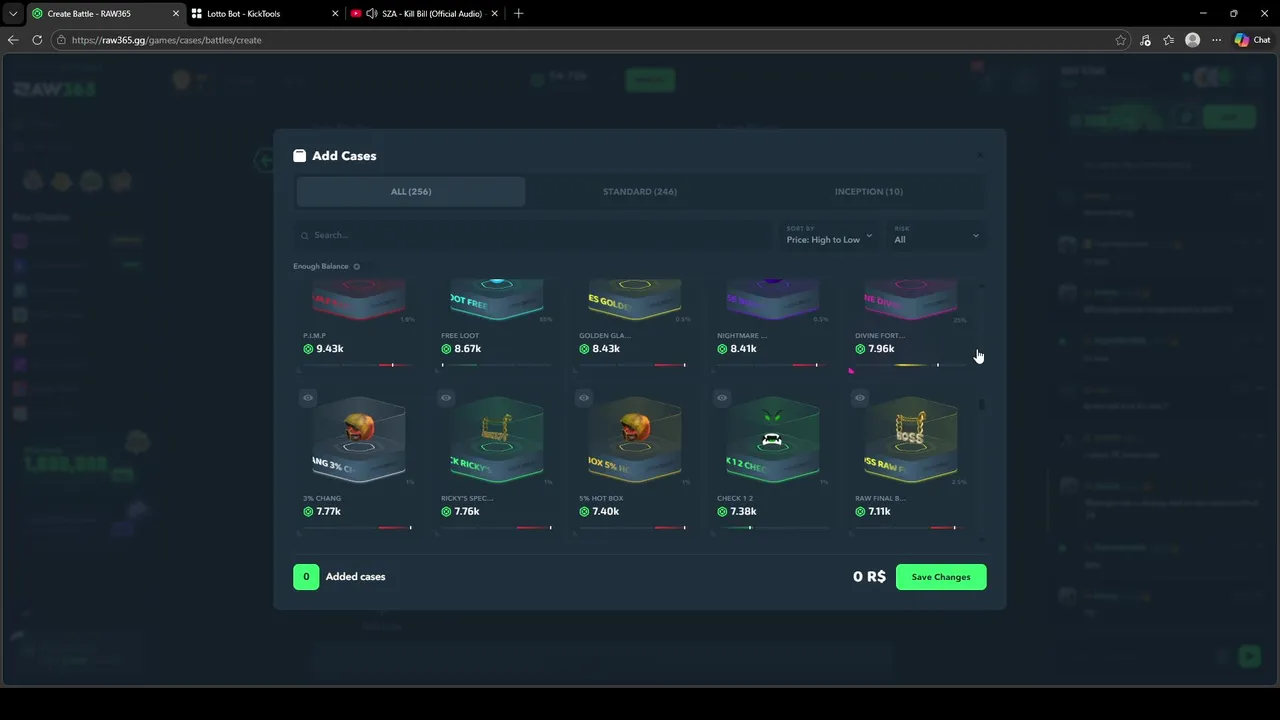Open the Risk filter dropdown
Viewport: 1280px width, 720px height.
click(936, 235)
